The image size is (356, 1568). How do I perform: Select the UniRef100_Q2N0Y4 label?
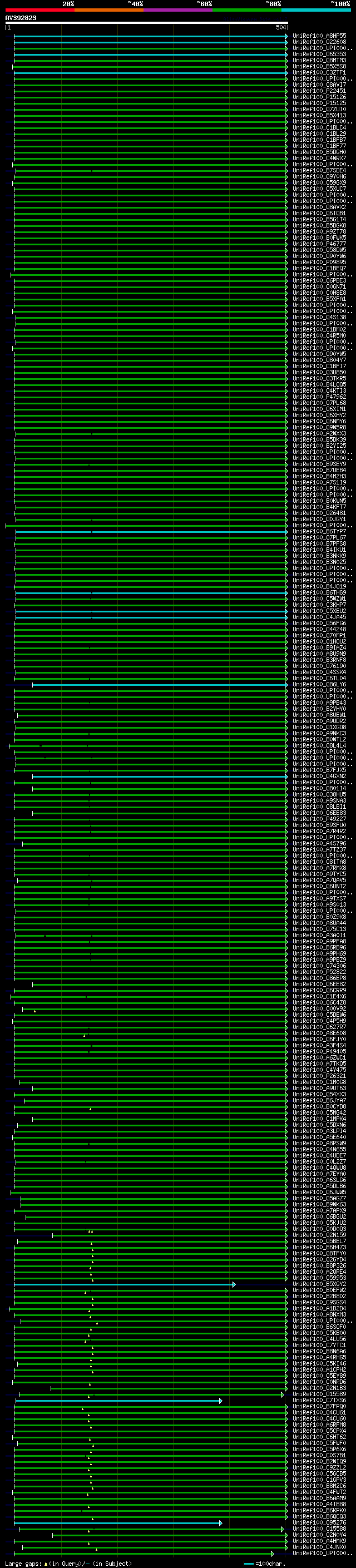[319, 1535]
